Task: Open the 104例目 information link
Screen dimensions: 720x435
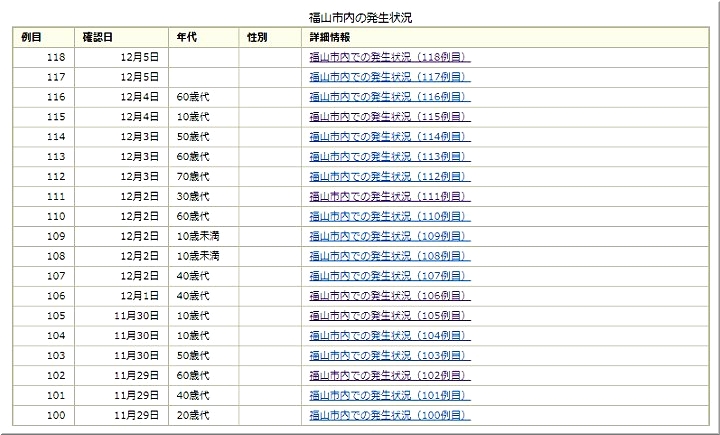Action: 389,336
